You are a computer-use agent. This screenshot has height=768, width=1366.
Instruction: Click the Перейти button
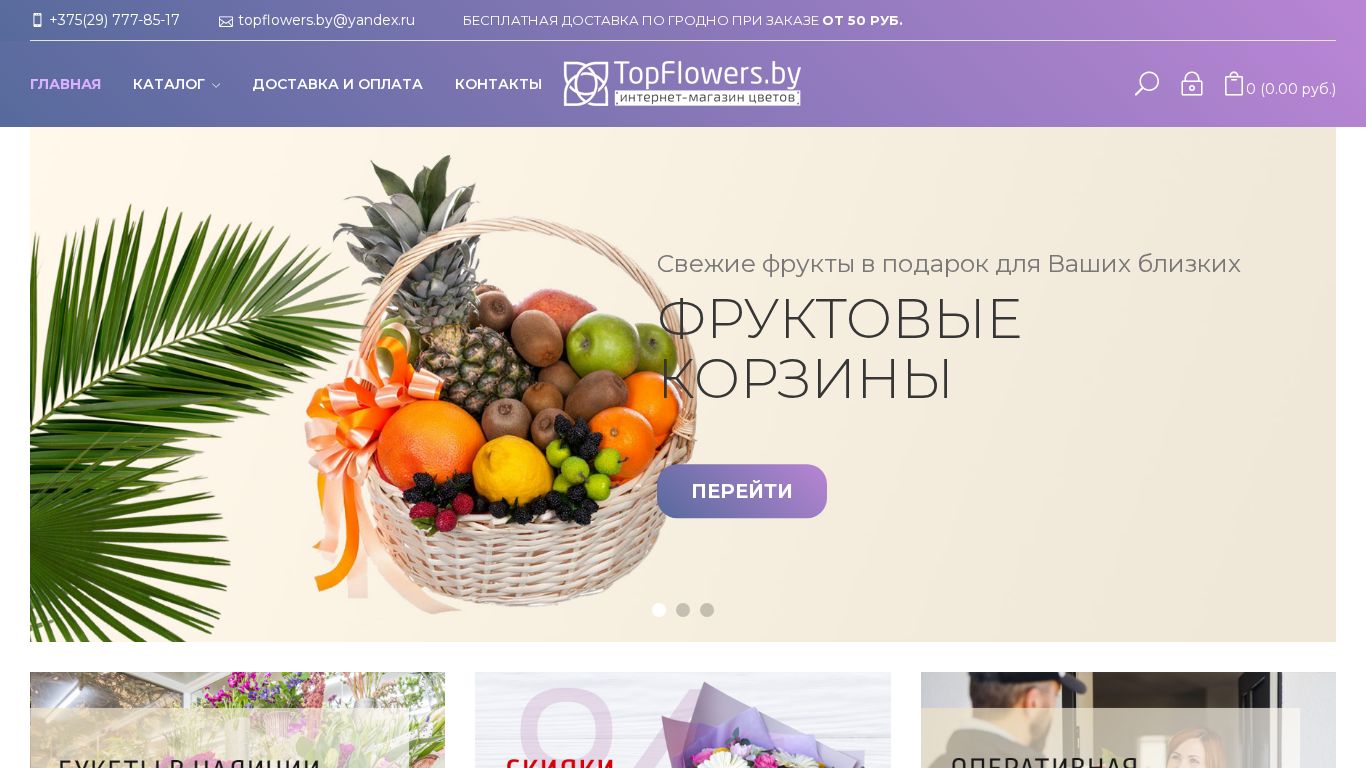coord(742,491)
